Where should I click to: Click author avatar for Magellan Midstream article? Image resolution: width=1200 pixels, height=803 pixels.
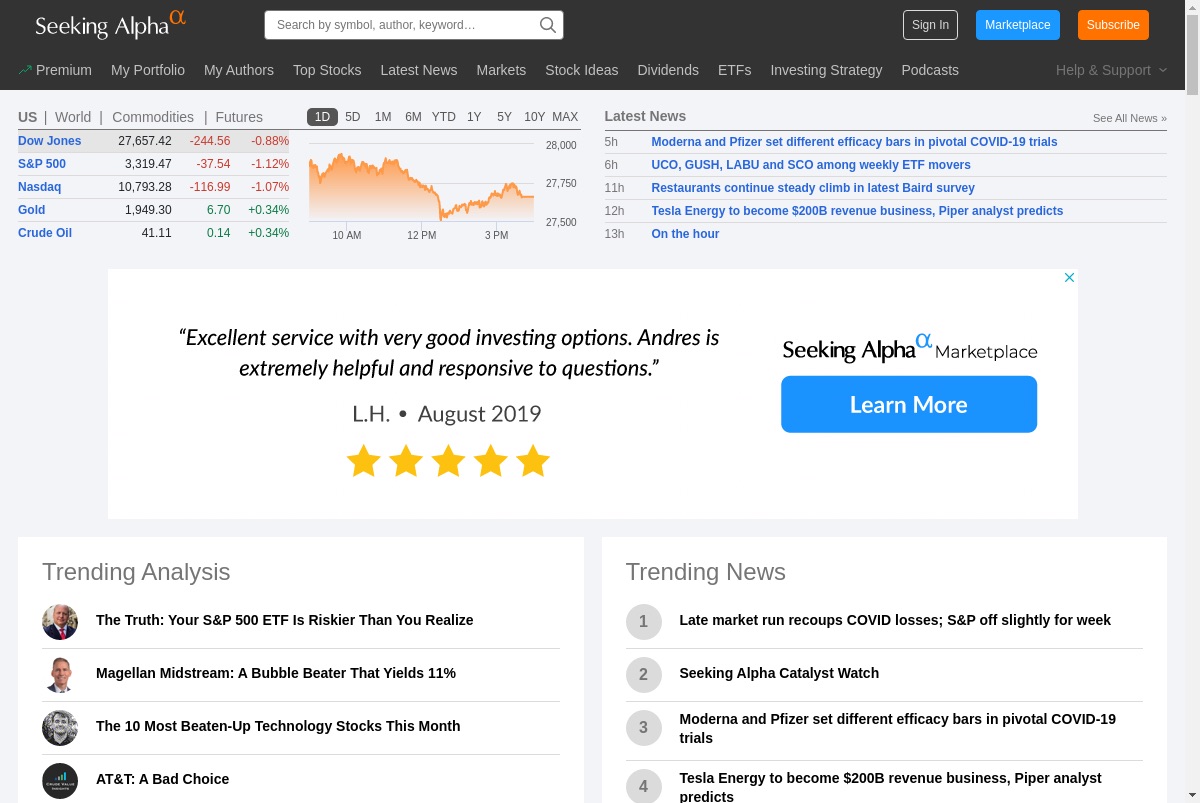pyautogui.click(x=60, y=675)
